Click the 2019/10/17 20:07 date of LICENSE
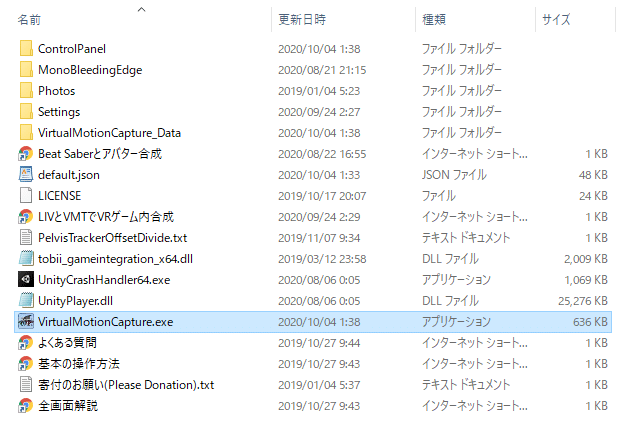The height and width of the screenshot is (440, 630). 322,196
